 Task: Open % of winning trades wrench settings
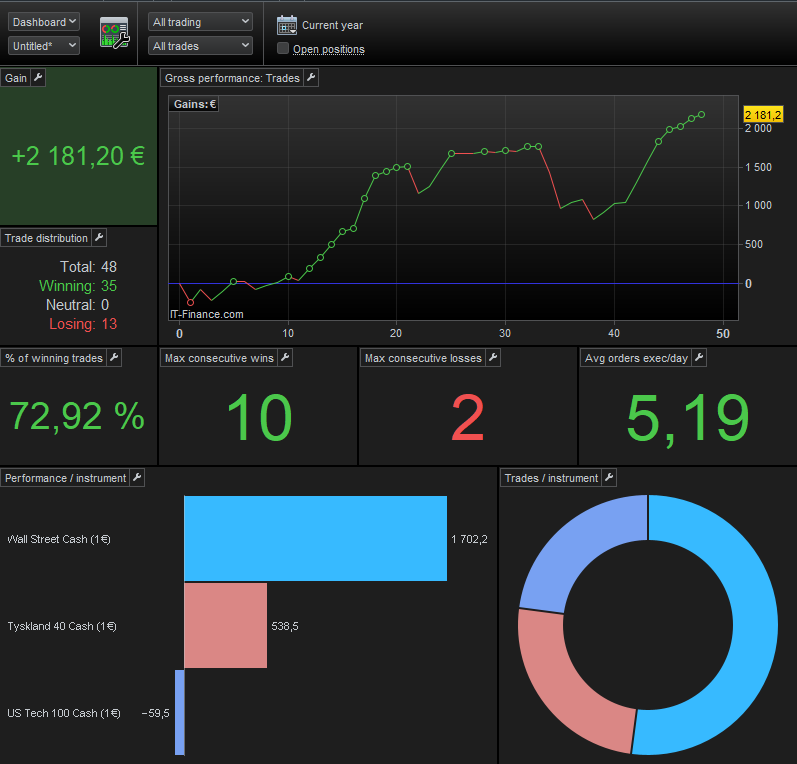pyautogui.click(x=114, y=357)
